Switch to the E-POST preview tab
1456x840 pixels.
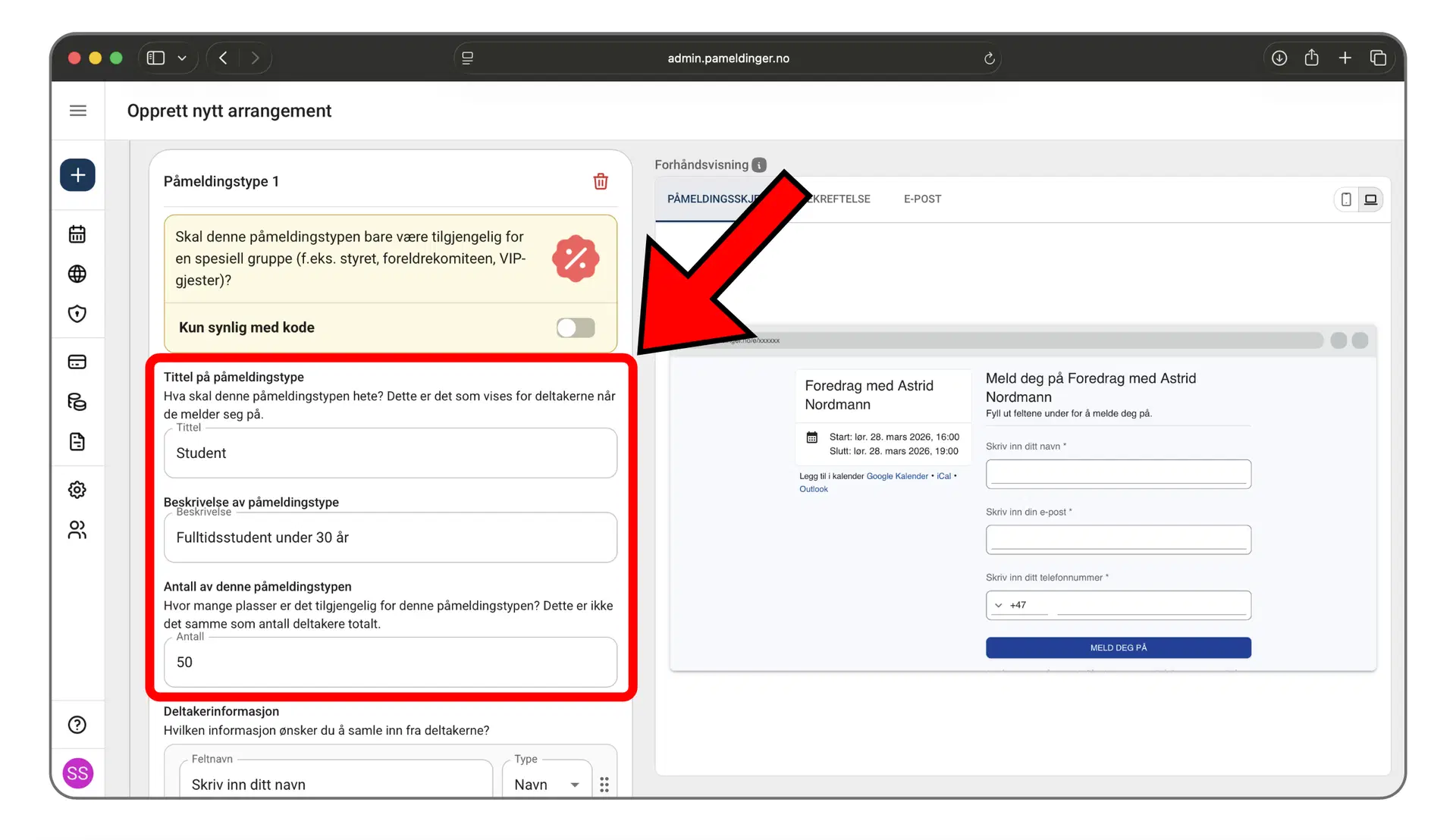[922, 199]
